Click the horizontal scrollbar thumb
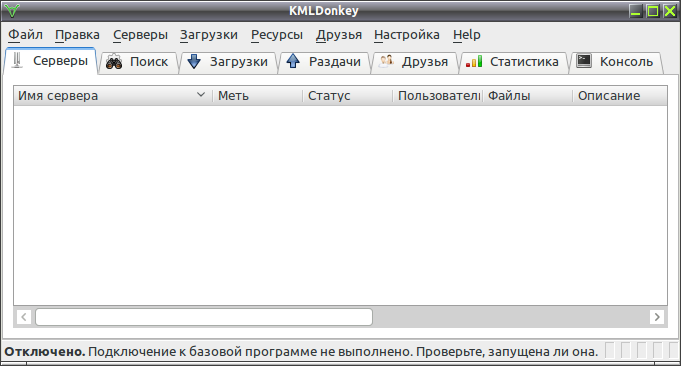681x366 pixels. coord(204,317)
